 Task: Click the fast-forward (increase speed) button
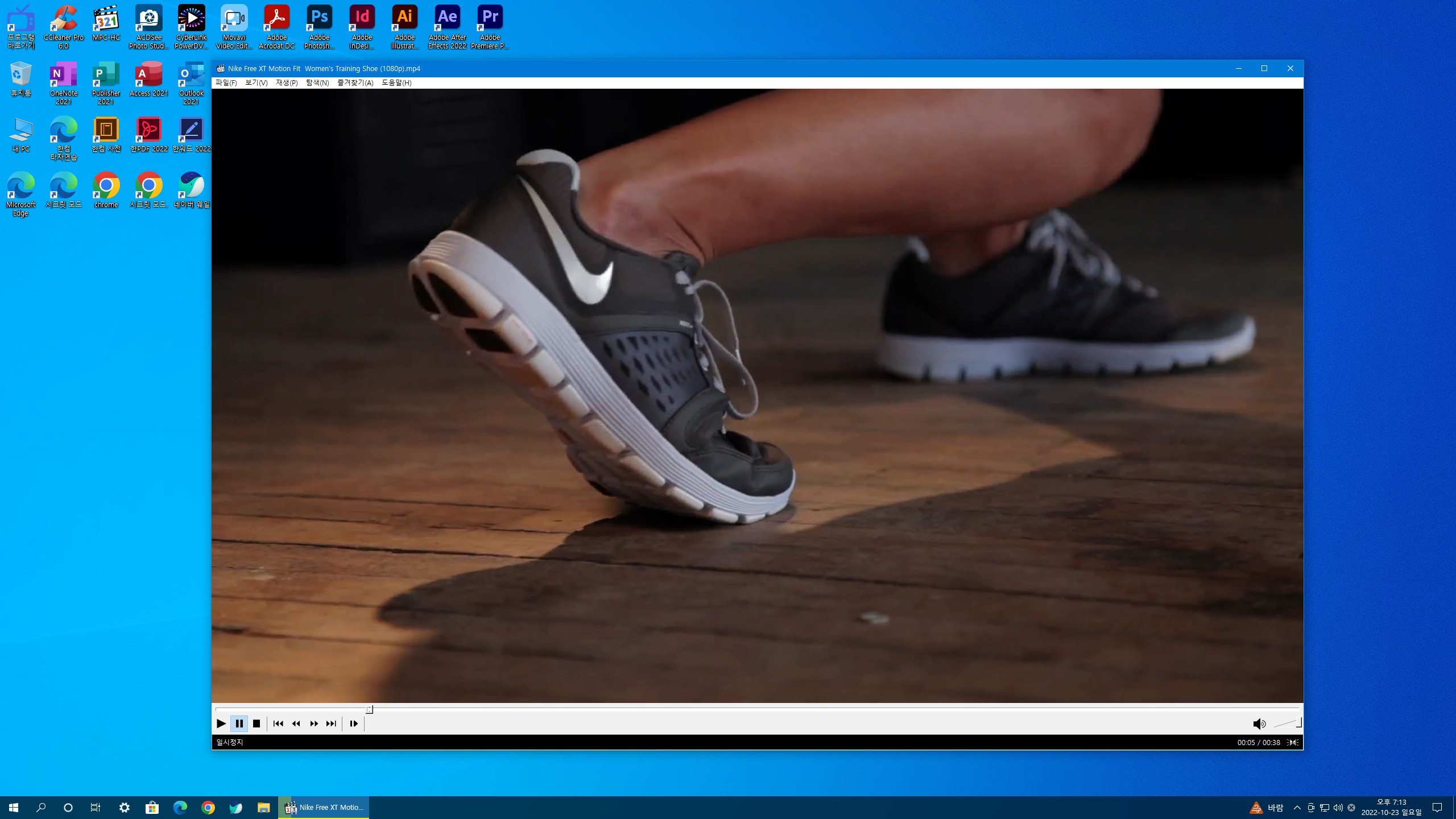pyautogui.click(x=314, y=723)
